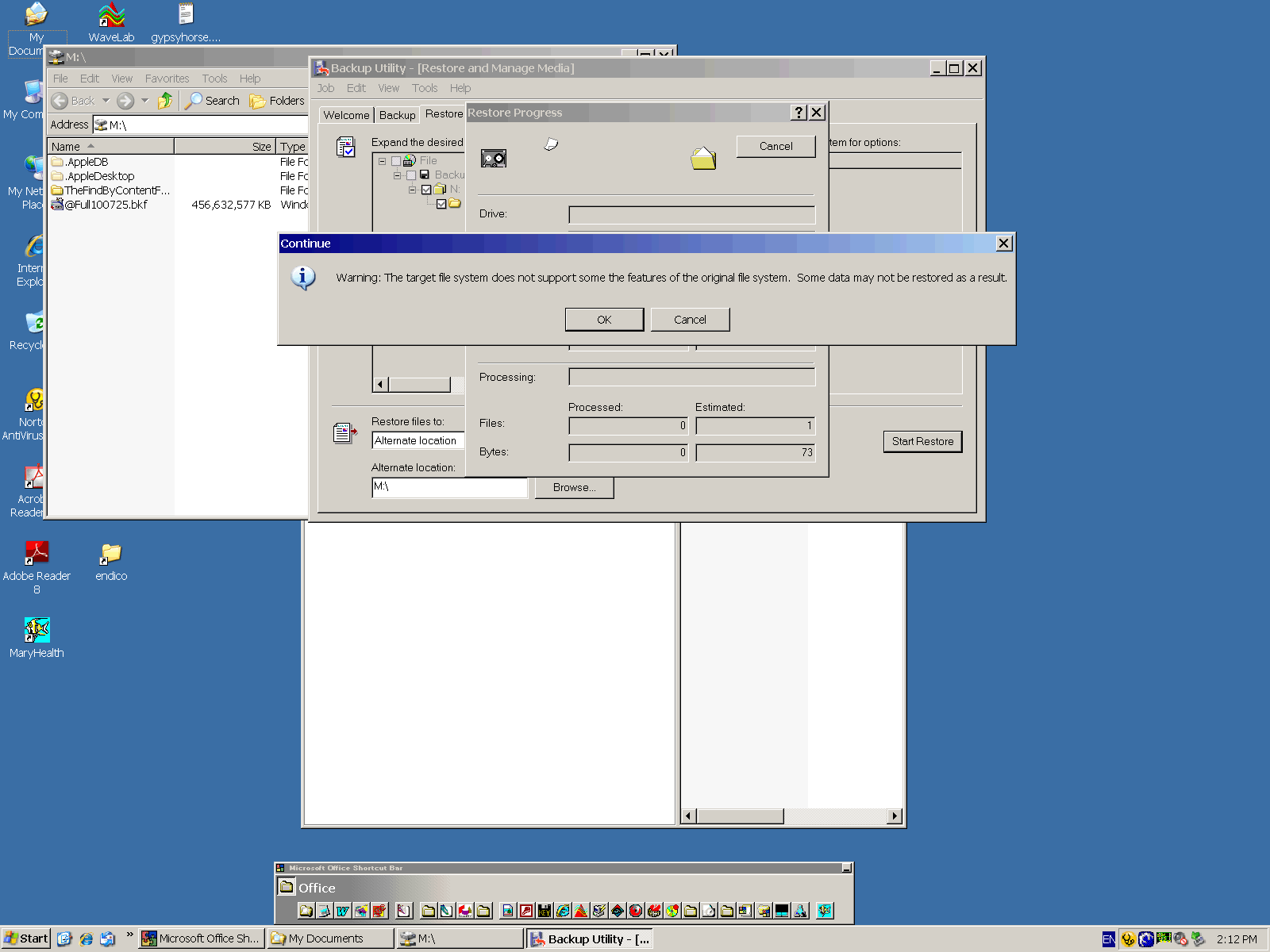Collapse the File node in restore tree

pos(382,161)
